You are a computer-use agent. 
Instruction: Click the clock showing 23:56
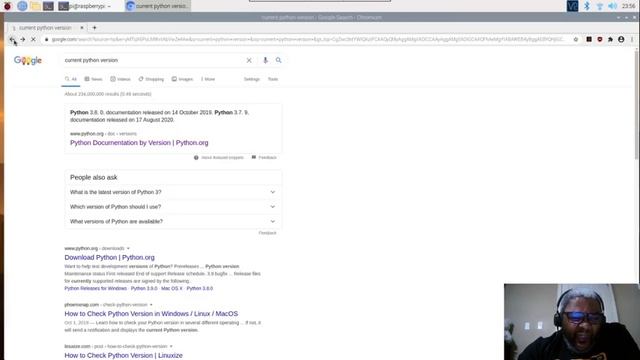point(629,6)
